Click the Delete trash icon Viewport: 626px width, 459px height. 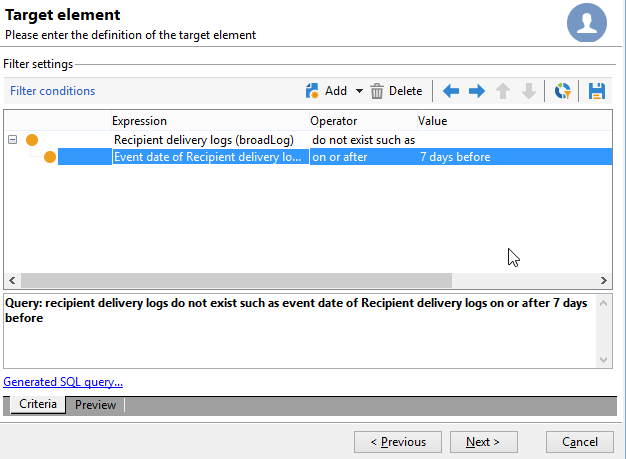(x=376, y=91)
